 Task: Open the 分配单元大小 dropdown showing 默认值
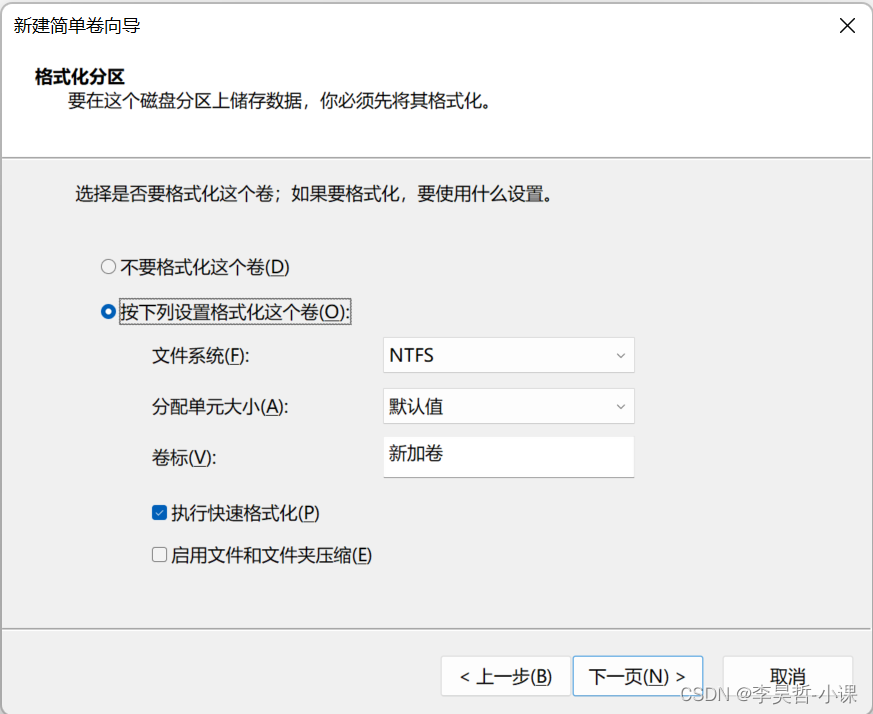(508, 406)
